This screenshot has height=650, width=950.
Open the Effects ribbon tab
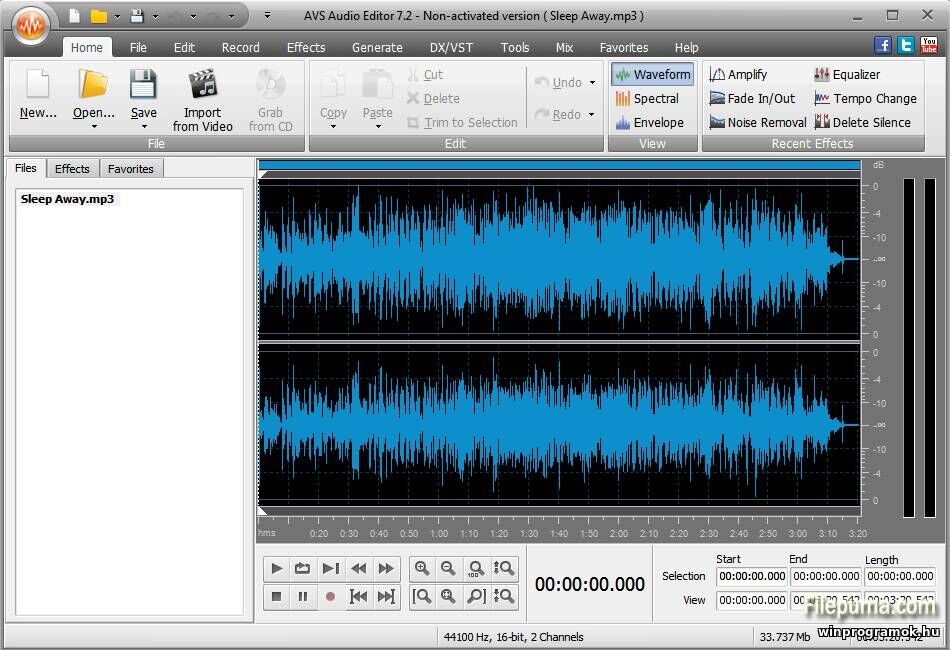pos(305,47)
